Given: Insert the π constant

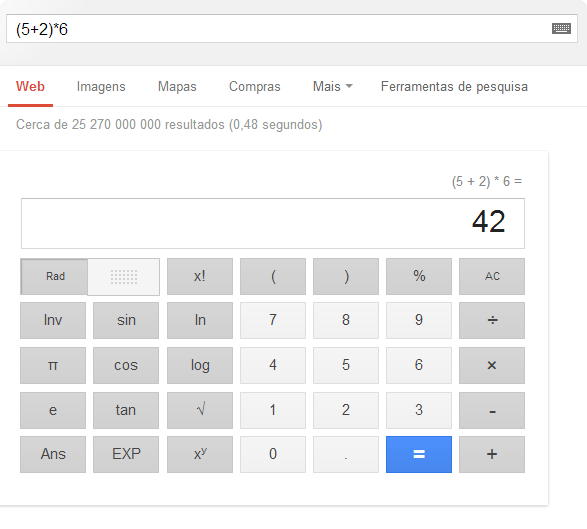Looking at the screenshot, I should tap(53, 365).
